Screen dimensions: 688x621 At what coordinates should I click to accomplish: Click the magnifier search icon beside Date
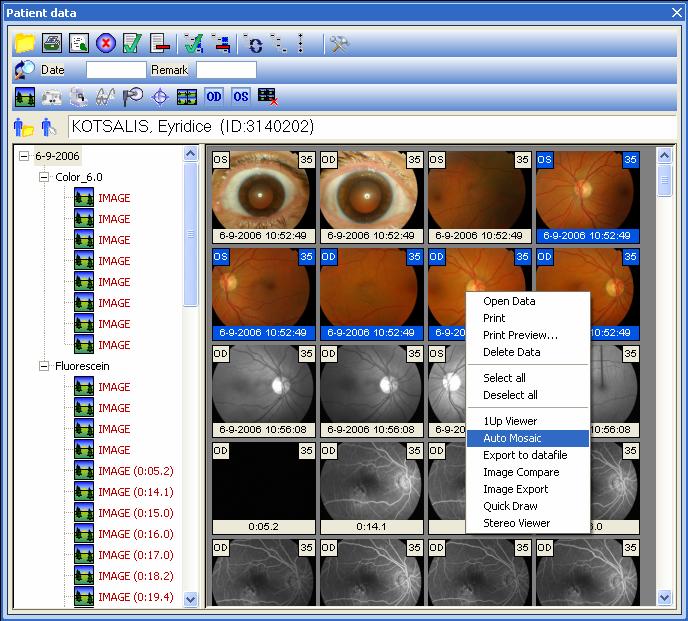[25, 70]
